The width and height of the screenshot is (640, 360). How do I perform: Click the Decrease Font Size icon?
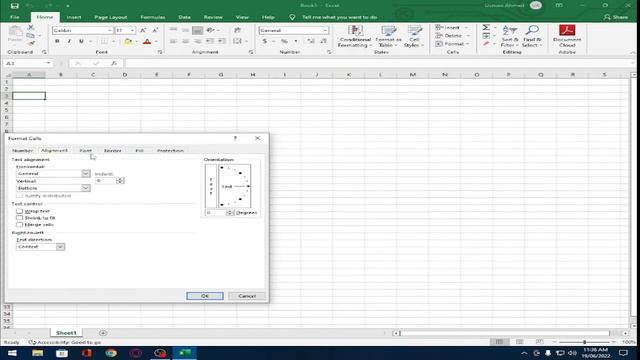tap(155, 30)
